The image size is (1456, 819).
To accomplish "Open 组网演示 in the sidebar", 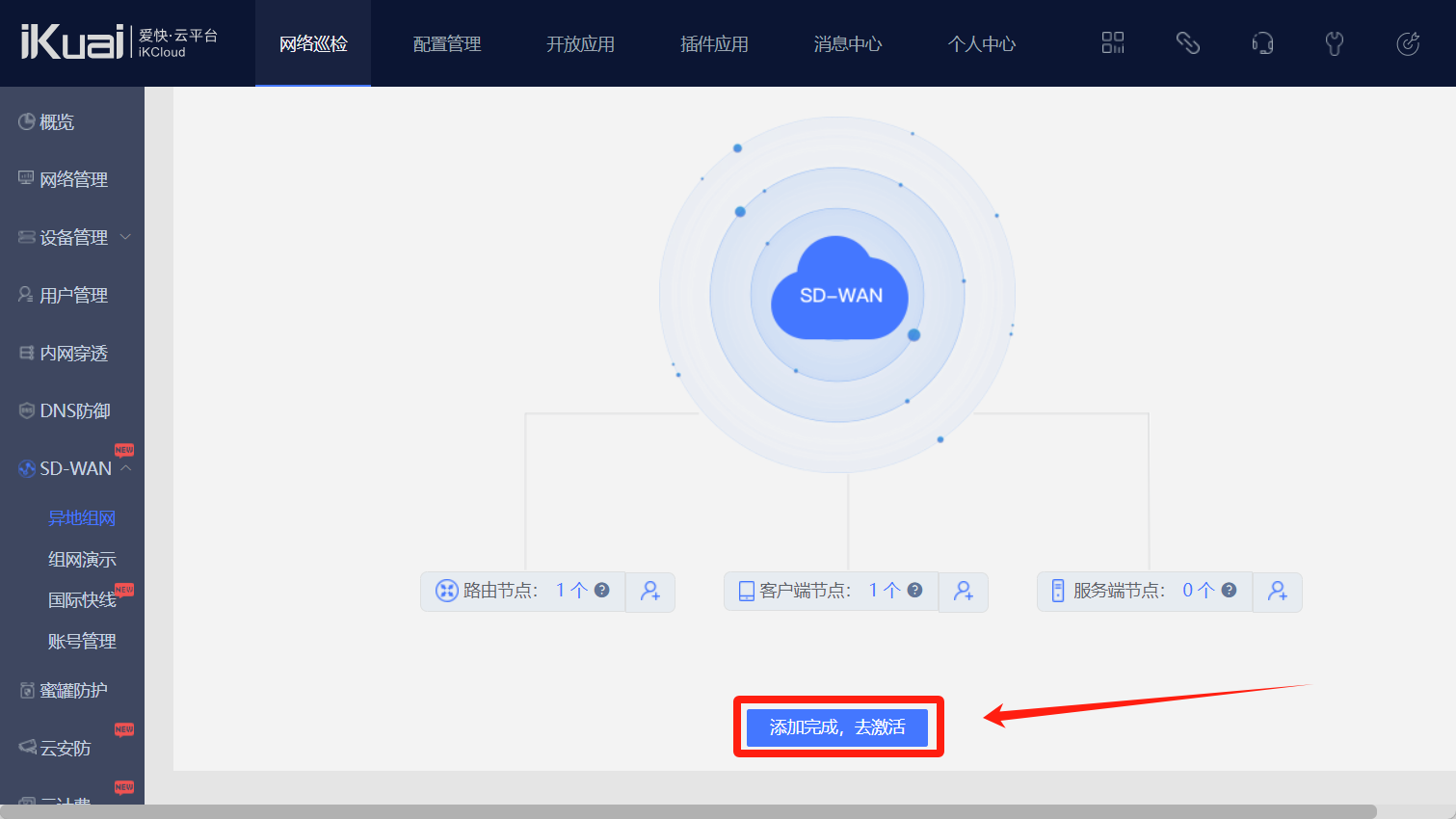I will (82, 559).
